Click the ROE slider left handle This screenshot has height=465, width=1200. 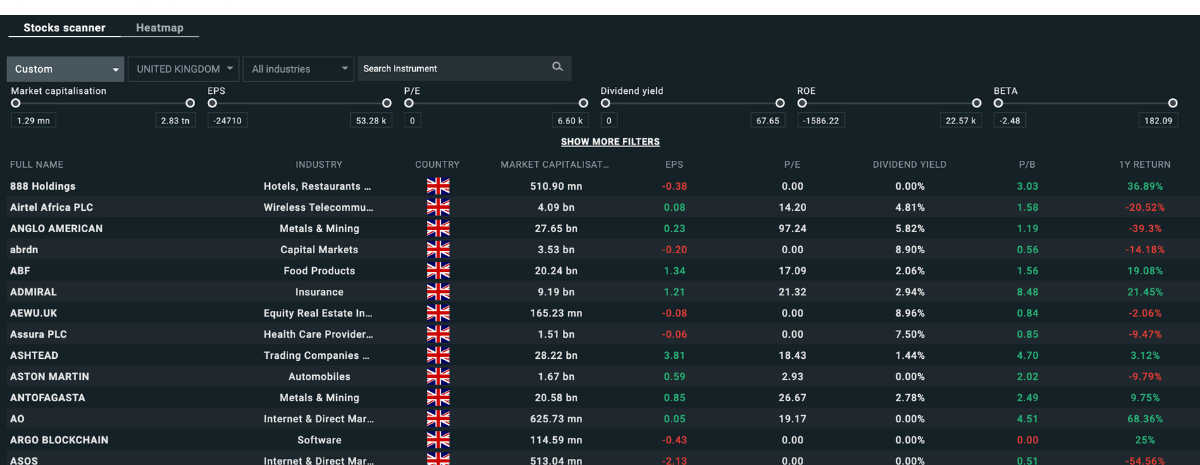click(x=801, y=103)
